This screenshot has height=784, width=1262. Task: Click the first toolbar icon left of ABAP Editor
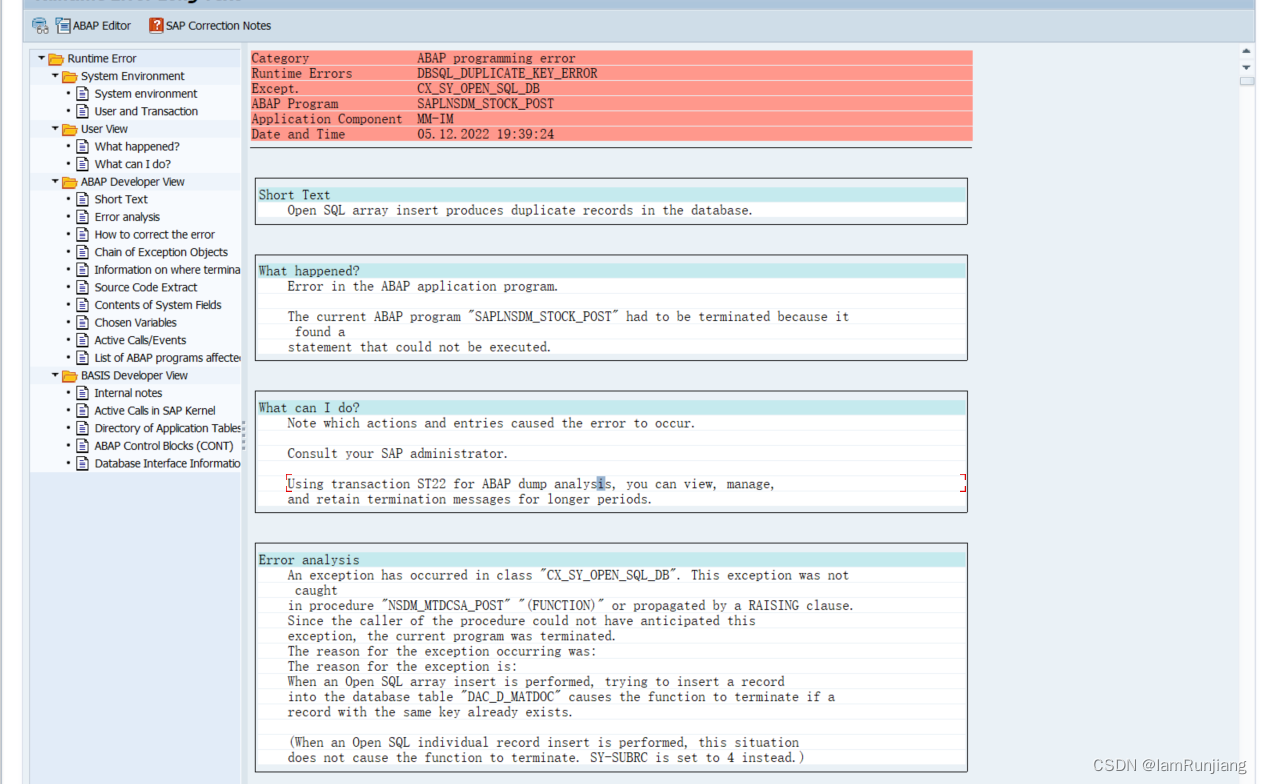[40, 25]
